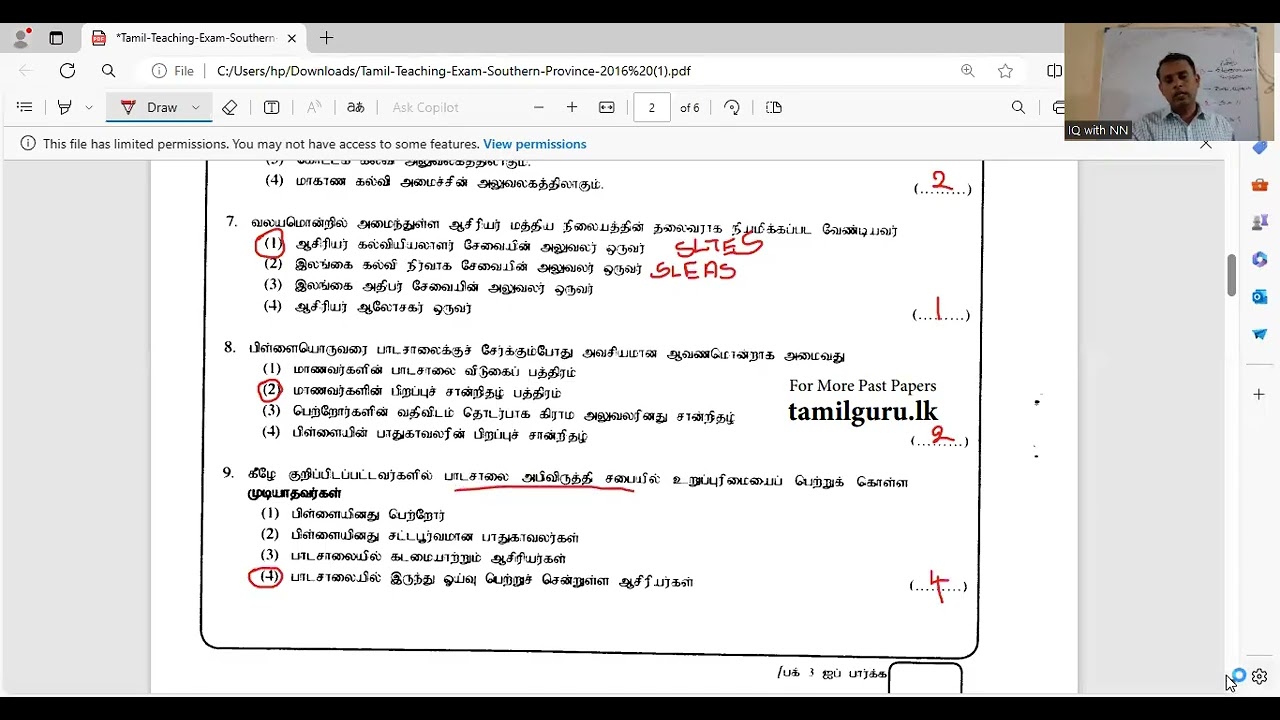Viewport: 1280px width, 720px height.
Task: Click the vertical scrollbar thumb
Action: pyautogui.click(x=1232, y=275)
